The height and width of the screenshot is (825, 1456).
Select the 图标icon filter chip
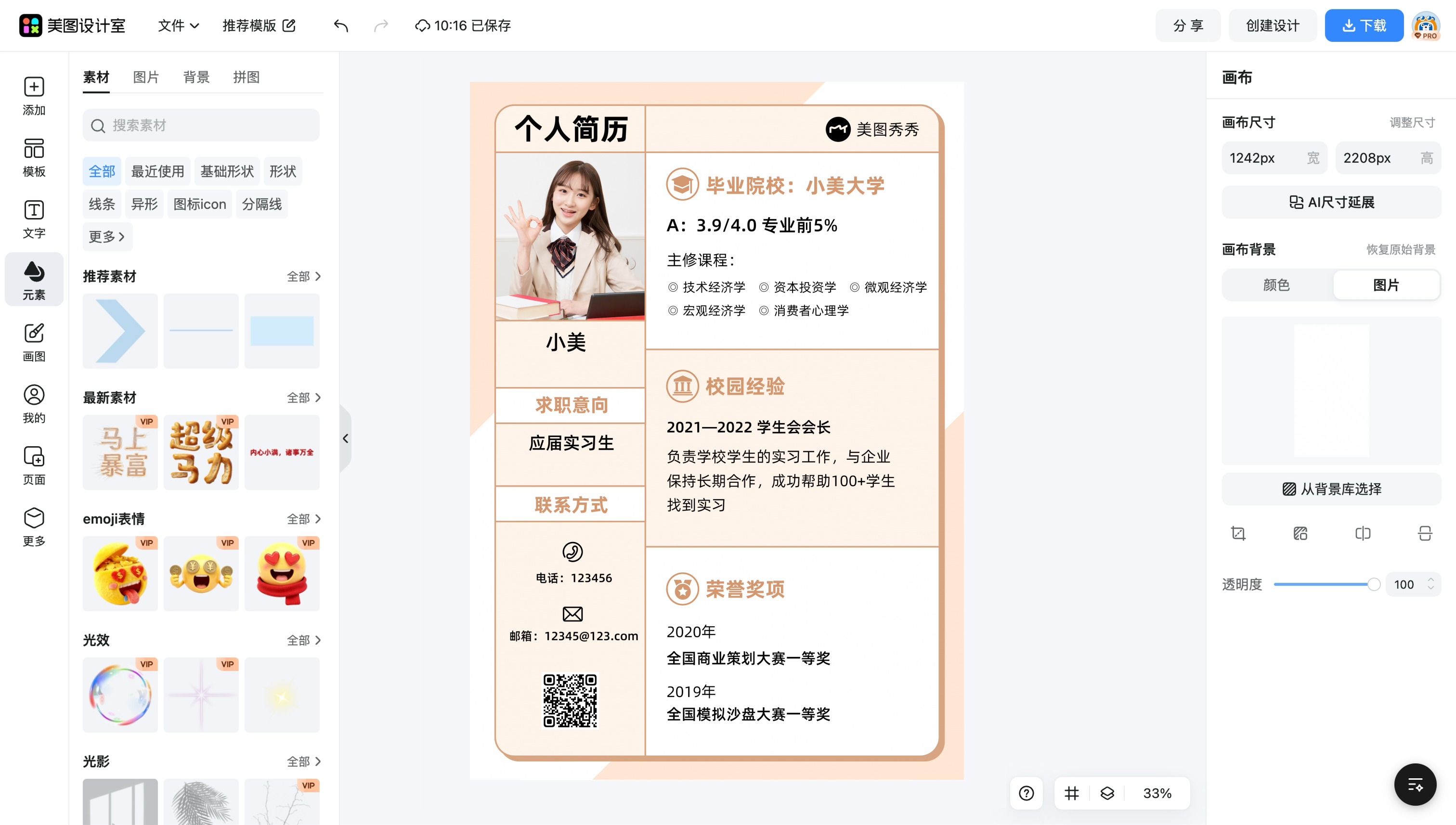coord(199,204)
